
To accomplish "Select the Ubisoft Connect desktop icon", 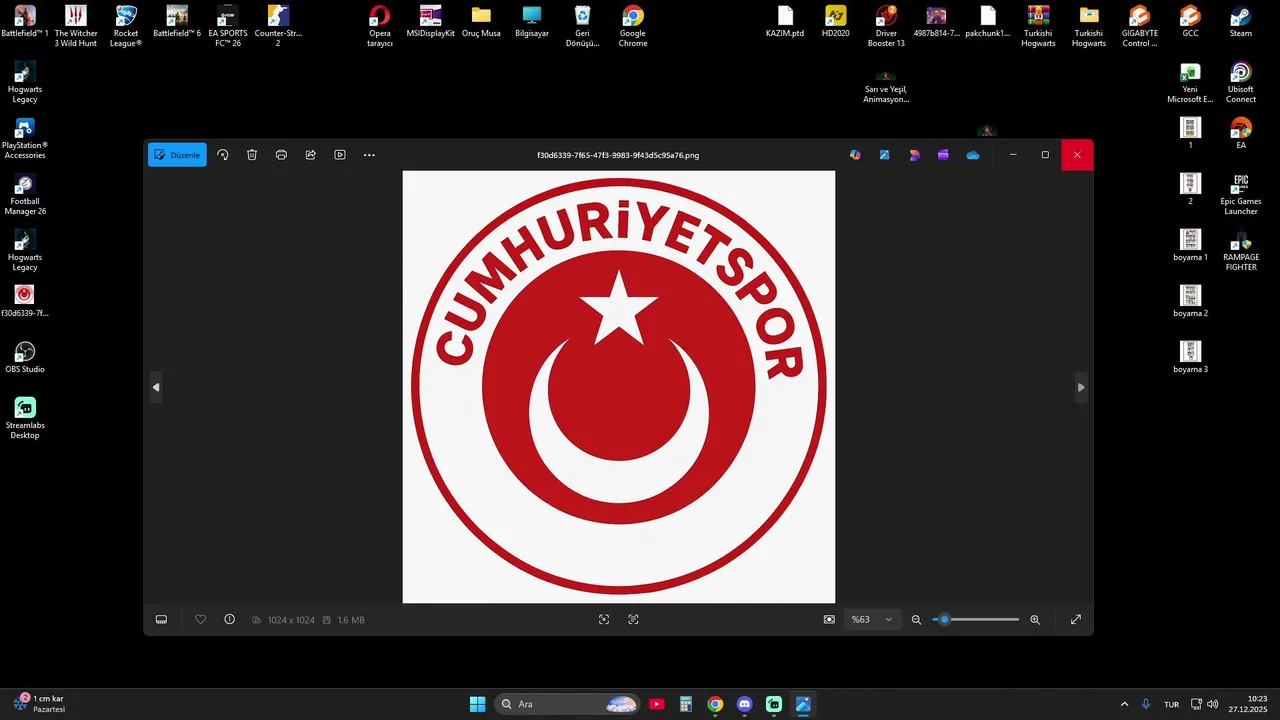I will [x=1241, y=82].
